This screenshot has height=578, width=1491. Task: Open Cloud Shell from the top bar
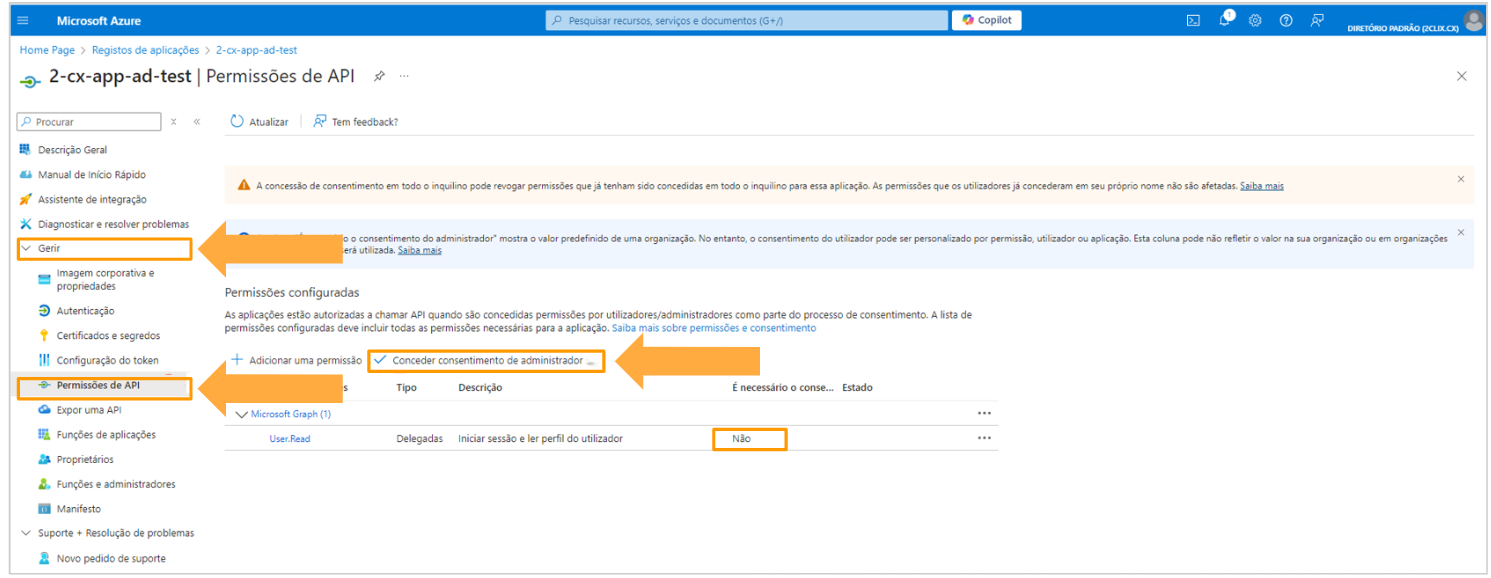pos(1193,20)
